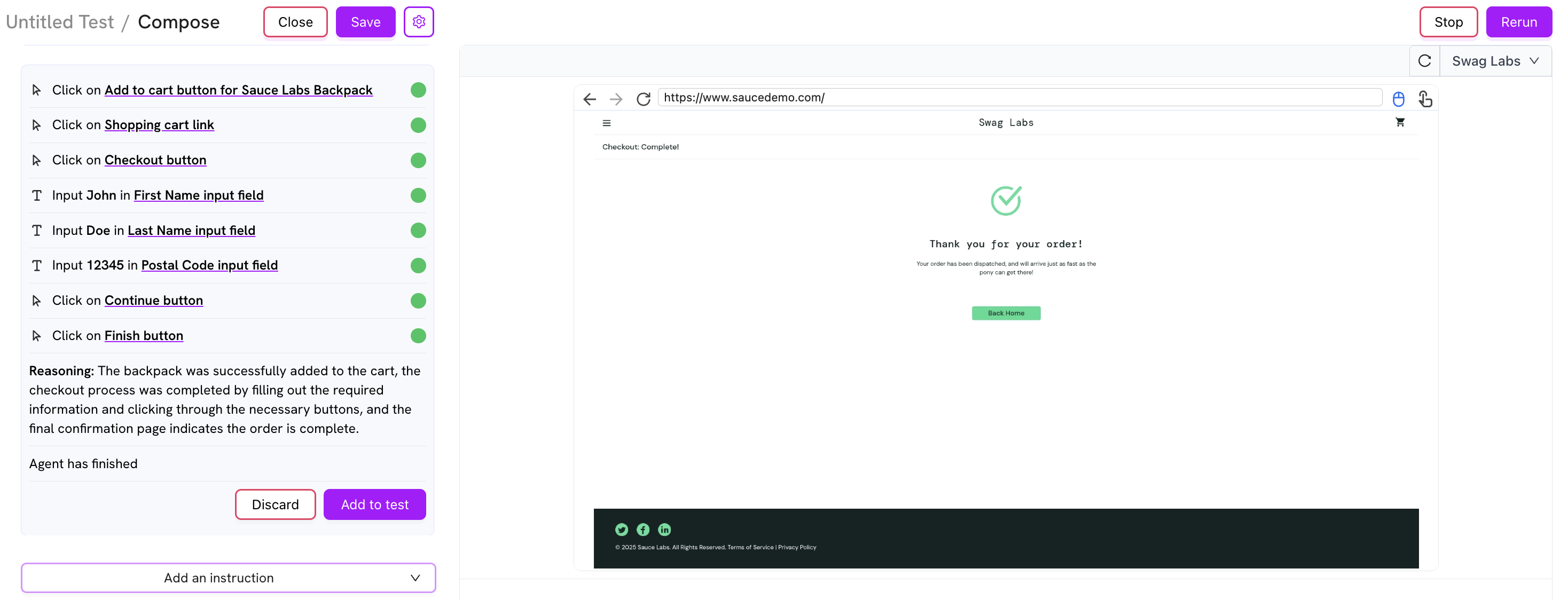Click the Shopping cart link step
Viewport: 1568px width, 600px height.
[159, 125]
